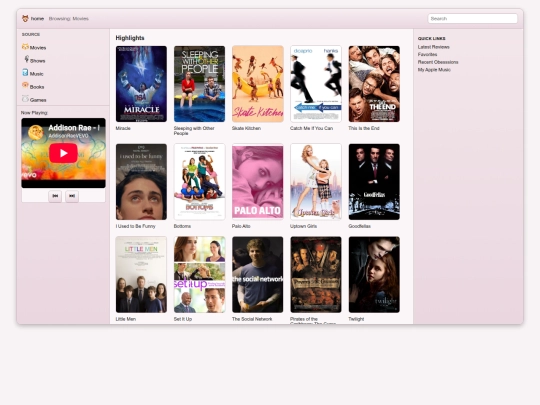Viewport: 540px width, 405px height.
Task: Open My Apple Music quick link
Action: [434, 70]
